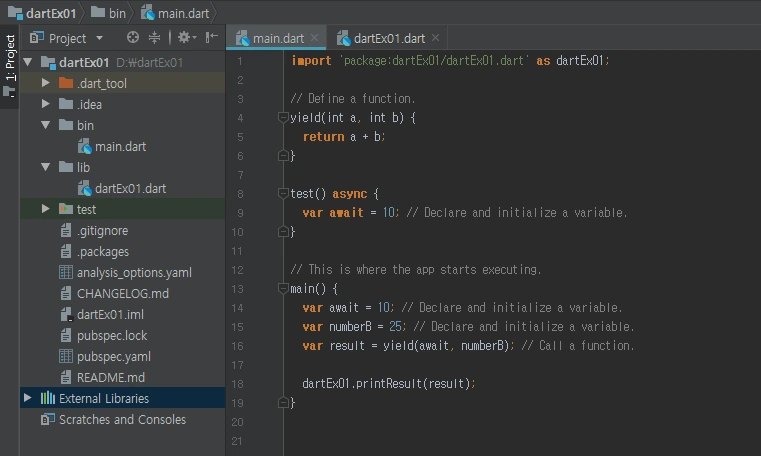Click the collapse all icon in Project panel

click(155, 38)
